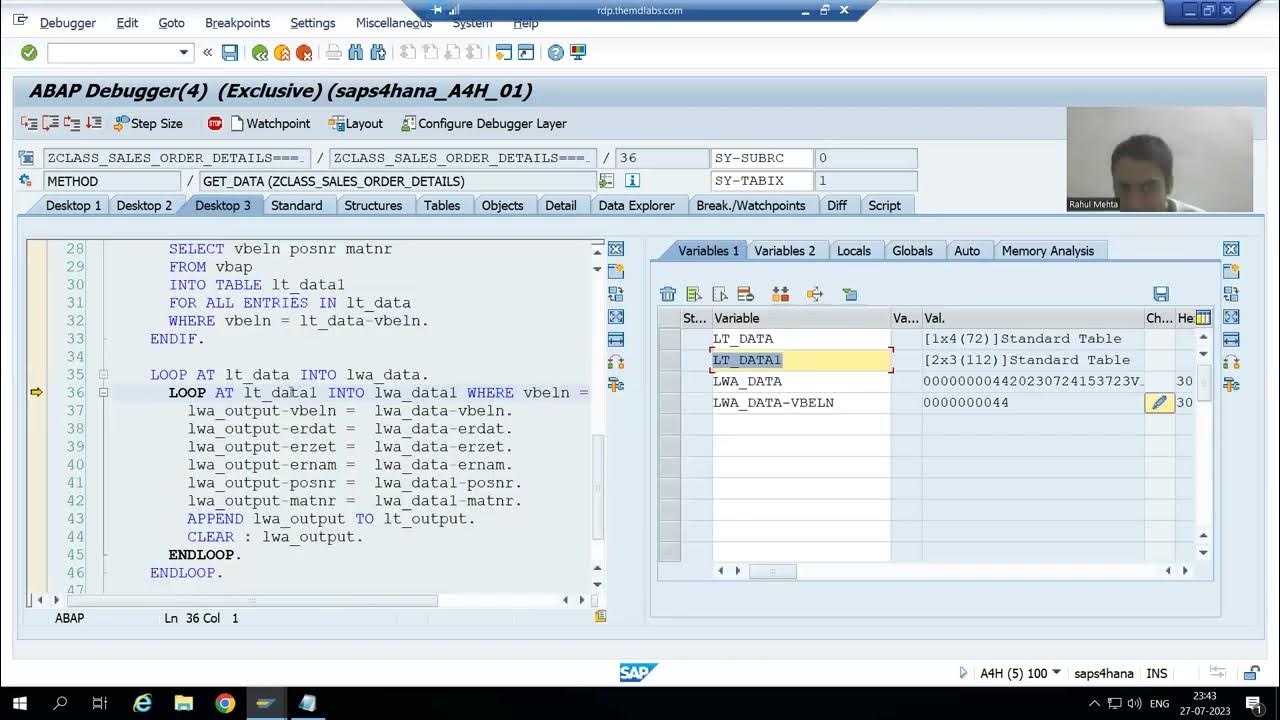Click the close tool icon right of variables panel

[1231, 249]
